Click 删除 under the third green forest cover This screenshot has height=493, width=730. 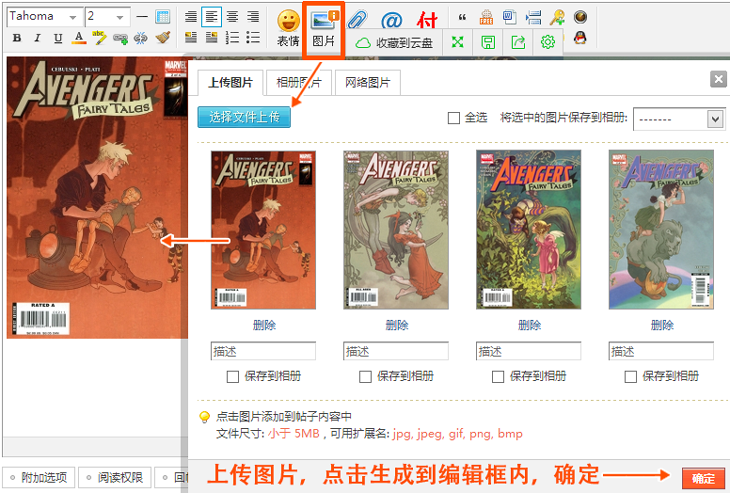click(x=529, y=325)
